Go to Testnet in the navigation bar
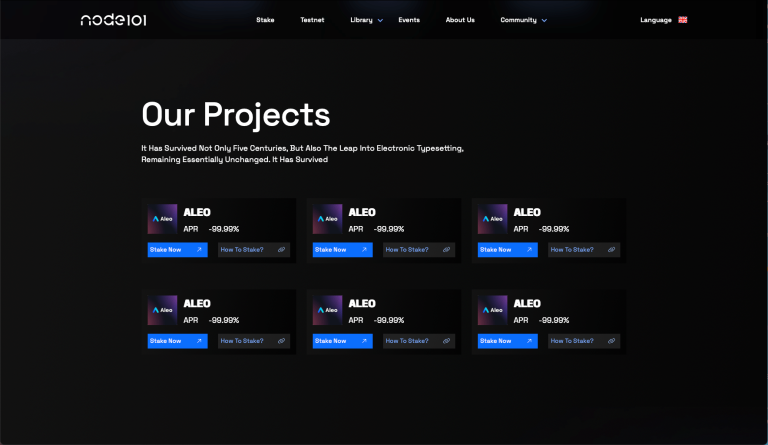The height and width of the screenshot is (445, 768). (x=312, y=20)
